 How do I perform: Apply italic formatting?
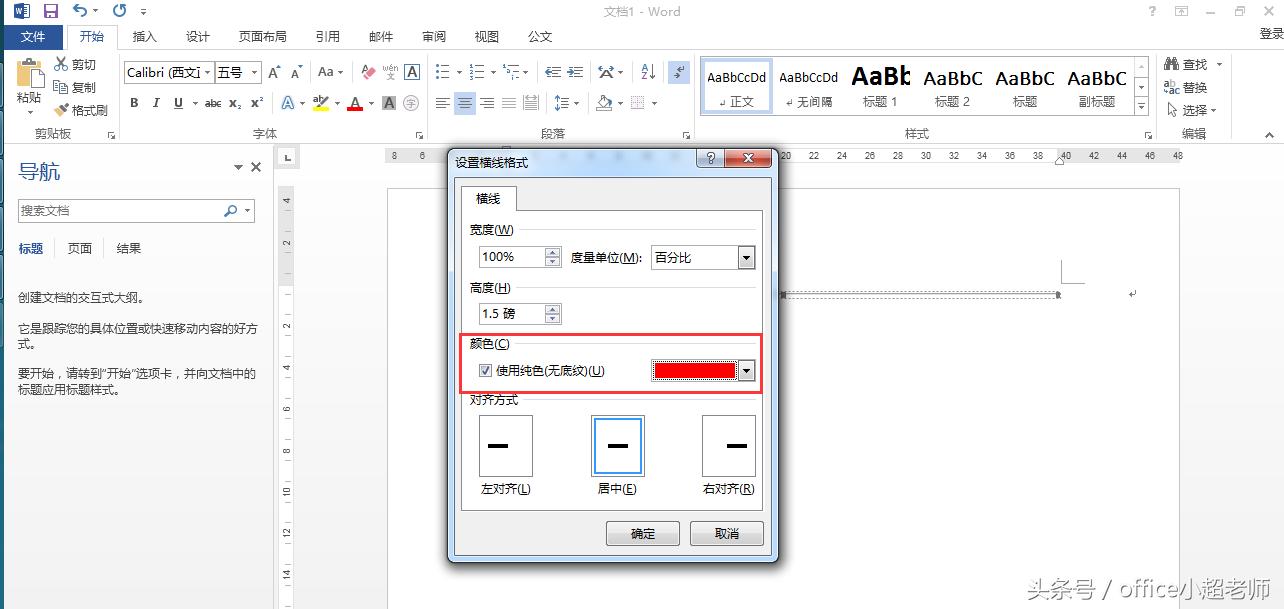pos(155,103)
